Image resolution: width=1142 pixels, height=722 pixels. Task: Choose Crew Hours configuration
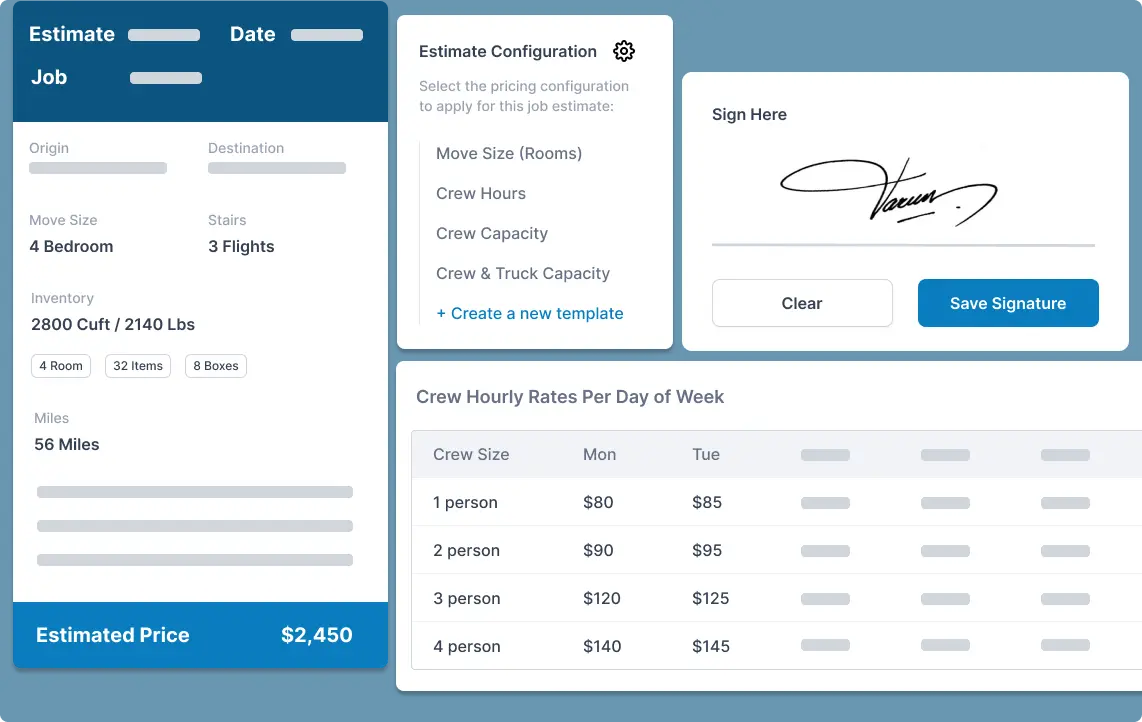coord(481,193)
